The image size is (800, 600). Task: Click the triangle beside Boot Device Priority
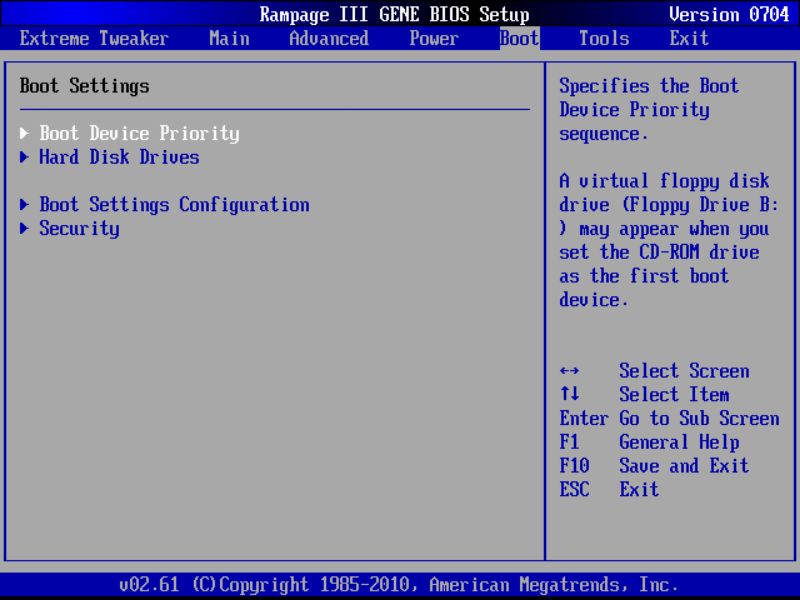point(24,133)
